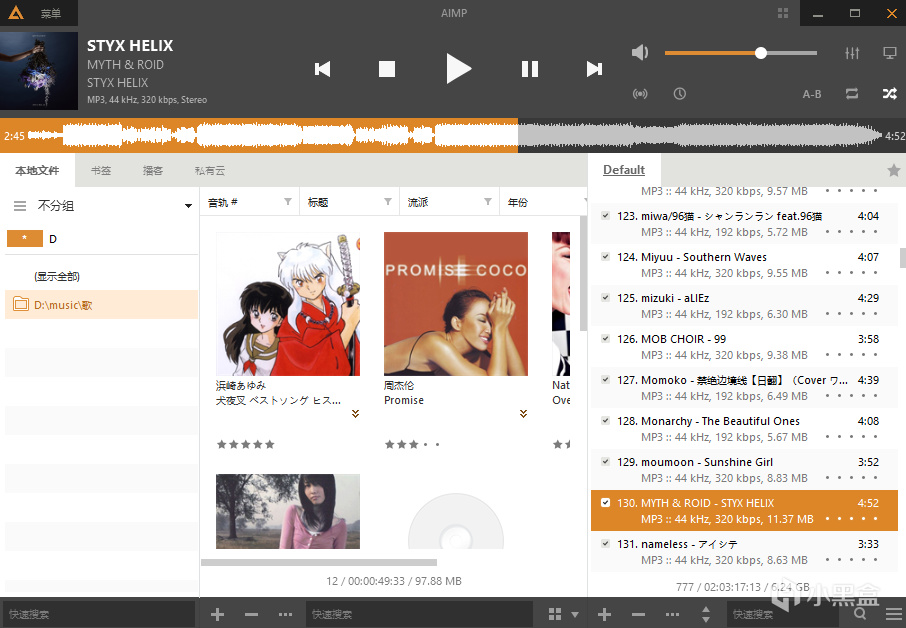
Task: Open the grouping hamburger menu icon
Action: pyautogui.click(x=20, y=206)
